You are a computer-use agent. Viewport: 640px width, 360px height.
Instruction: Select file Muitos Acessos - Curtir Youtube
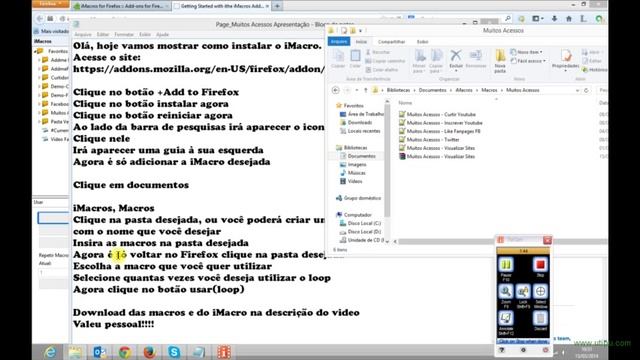pyautogui.click(x=438, y=115)
